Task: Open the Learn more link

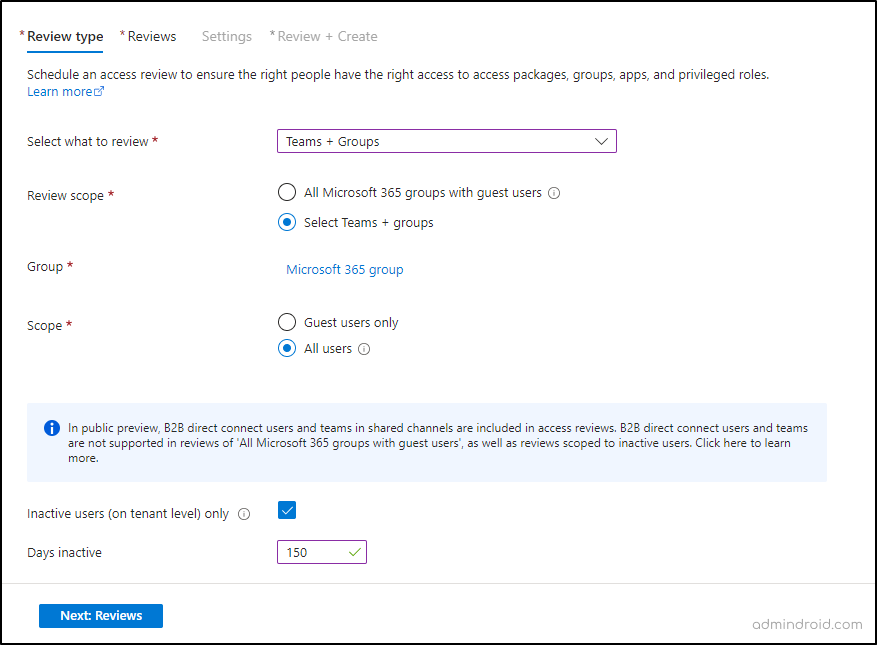Action: pos(60,92)
